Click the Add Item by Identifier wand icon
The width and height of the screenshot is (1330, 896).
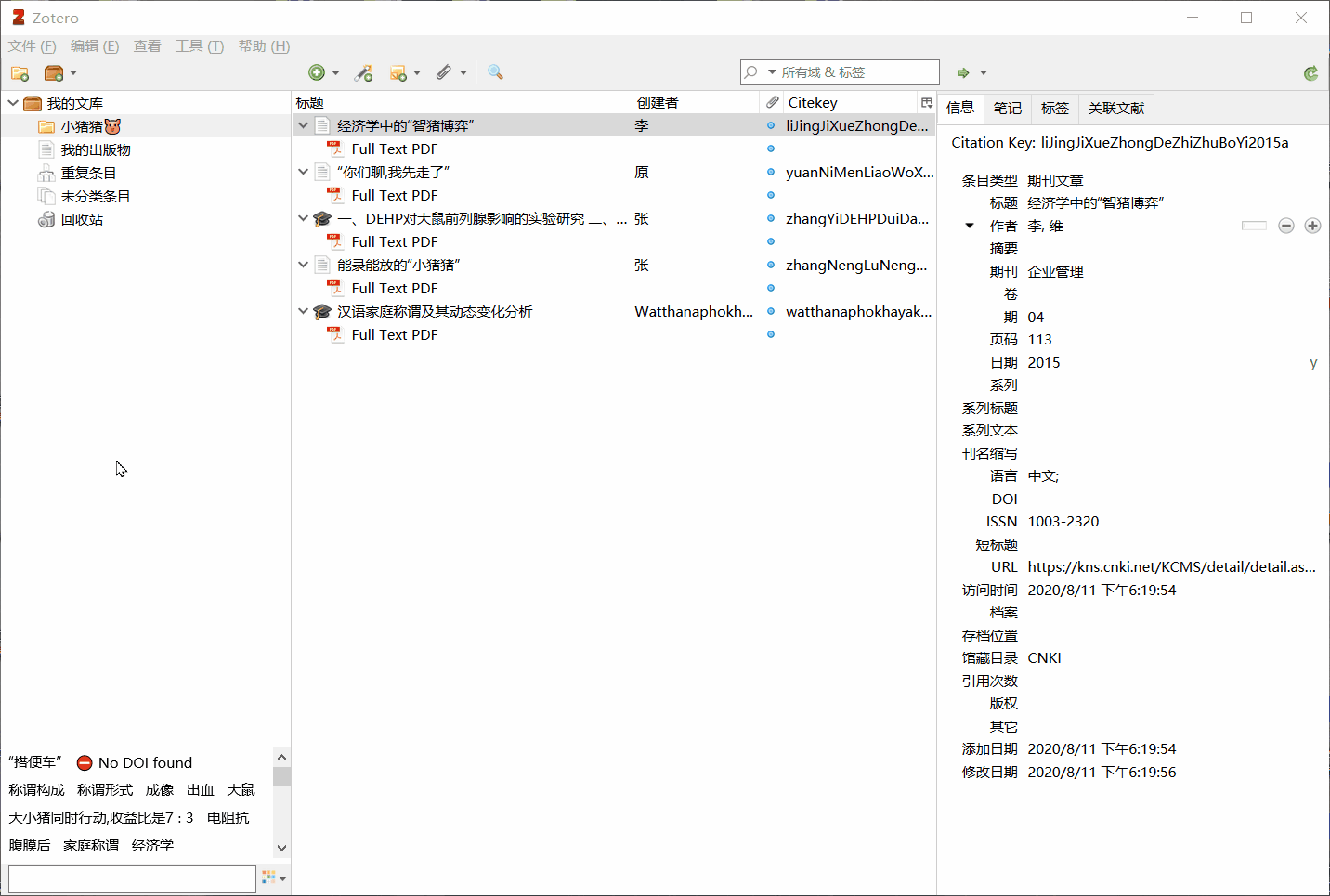coord(364,72)
